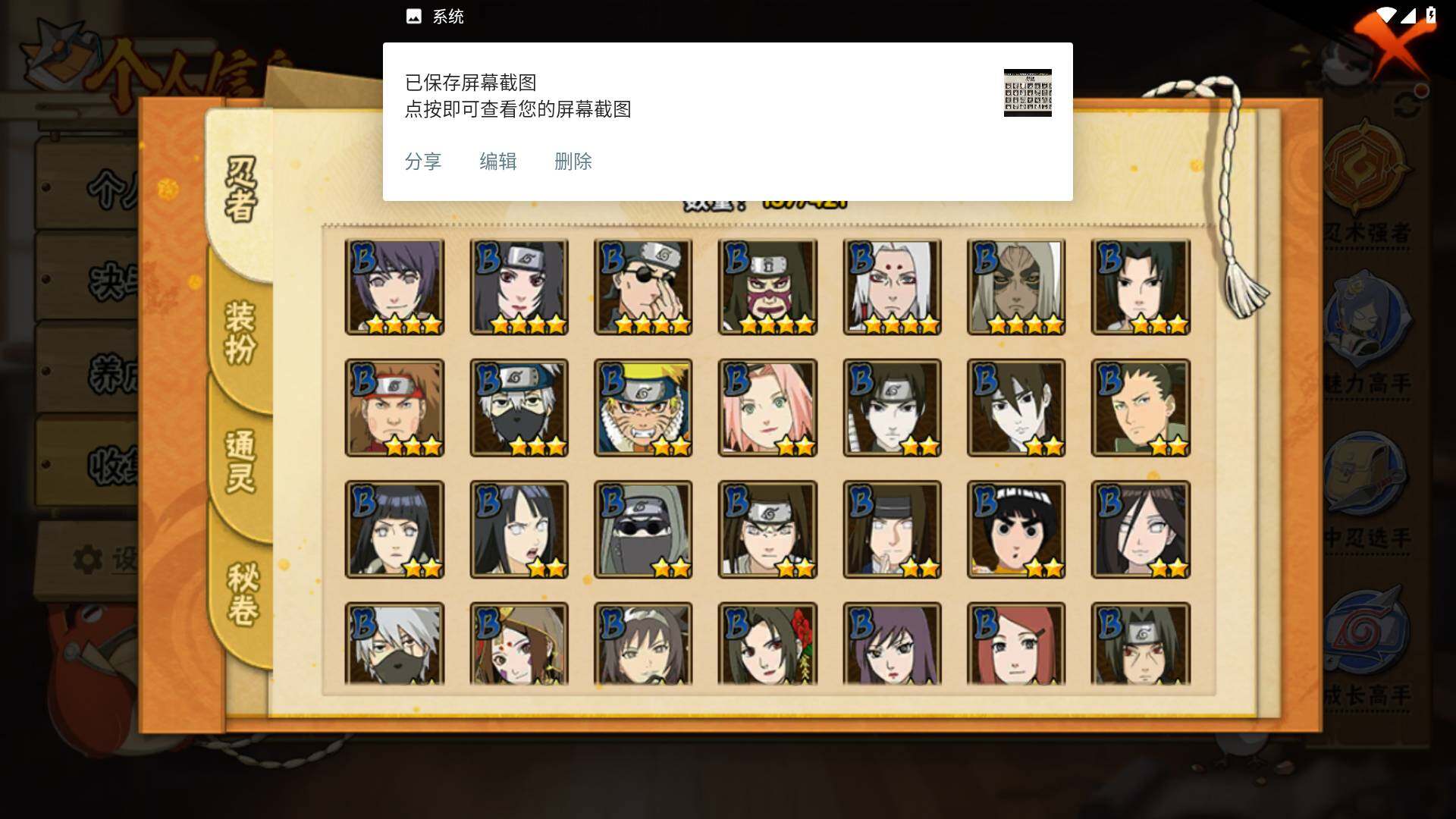1456x819 pixels.
Task: Select the Naruto ninja portrait
Action: 643,408
